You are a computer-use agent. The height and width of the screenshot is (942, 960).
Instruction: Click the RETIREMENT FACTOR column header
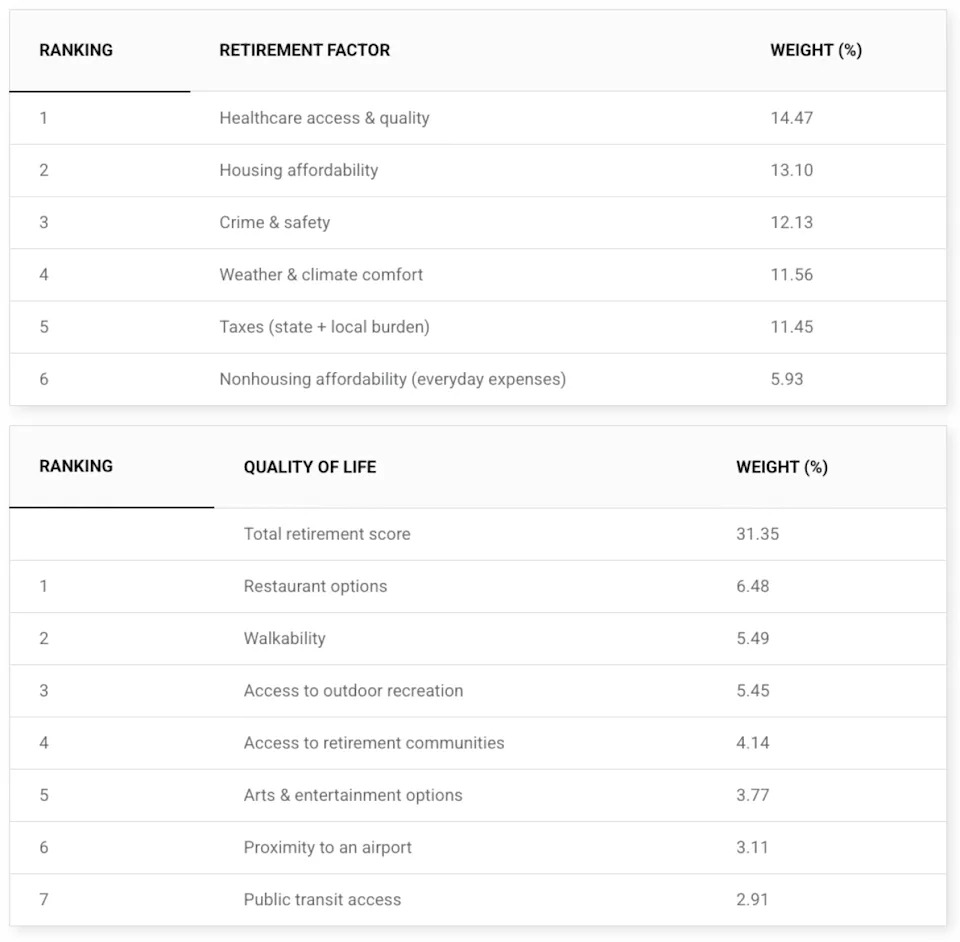pyautogui.click(x=305, y=50)
